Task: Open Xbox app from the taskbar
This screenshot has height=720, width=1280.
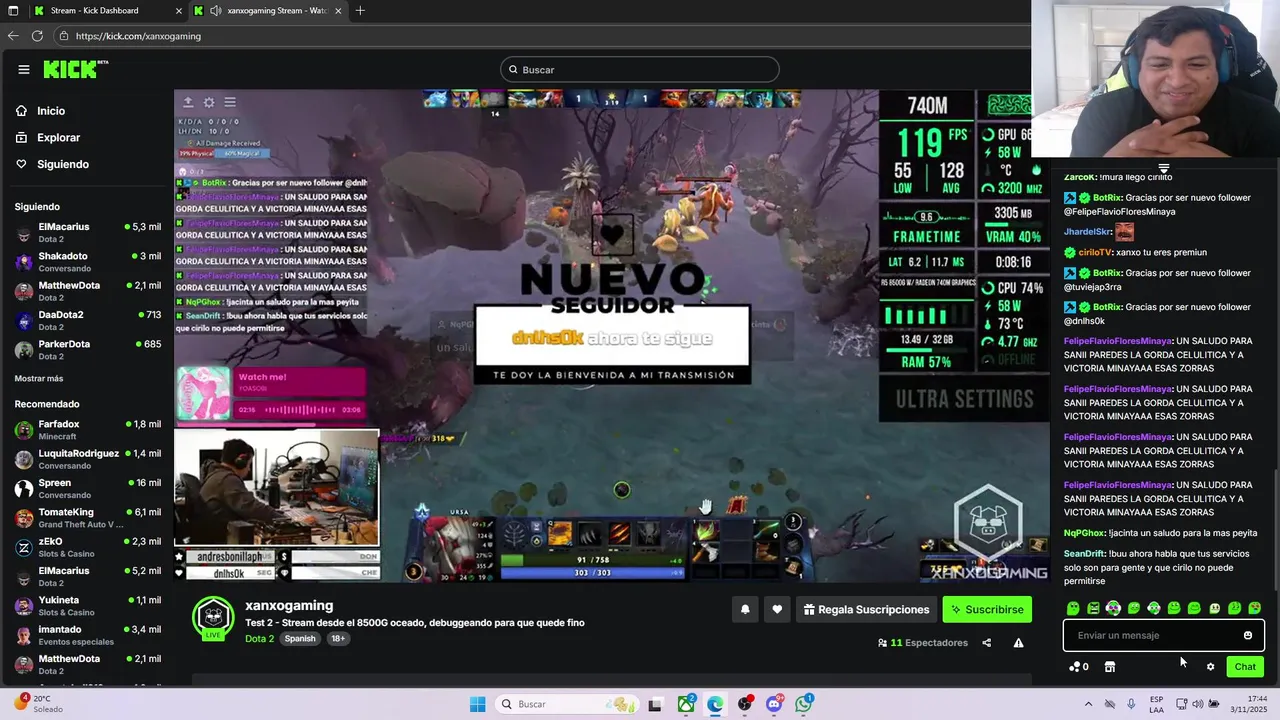Action: tap(686, 704)
